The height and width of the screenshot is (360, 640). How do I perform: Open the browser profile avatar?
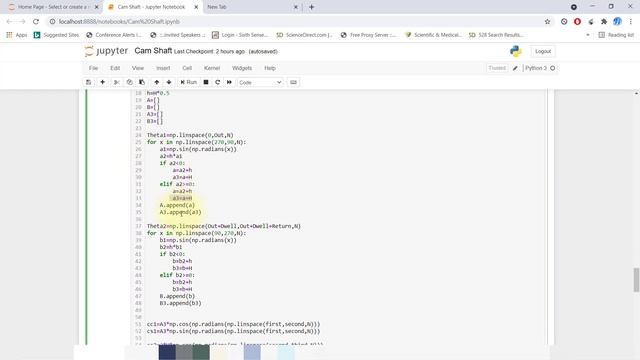[617, 22]
